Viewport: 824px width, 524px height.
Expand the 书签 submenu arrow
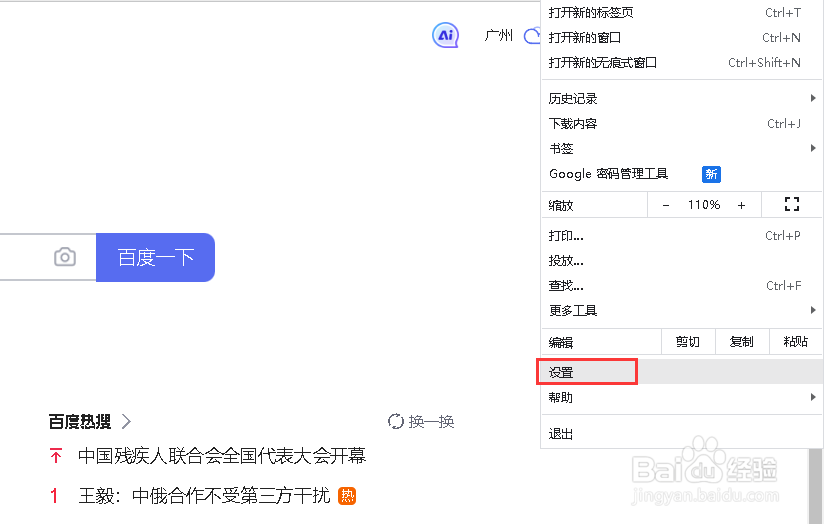[813, 148]
